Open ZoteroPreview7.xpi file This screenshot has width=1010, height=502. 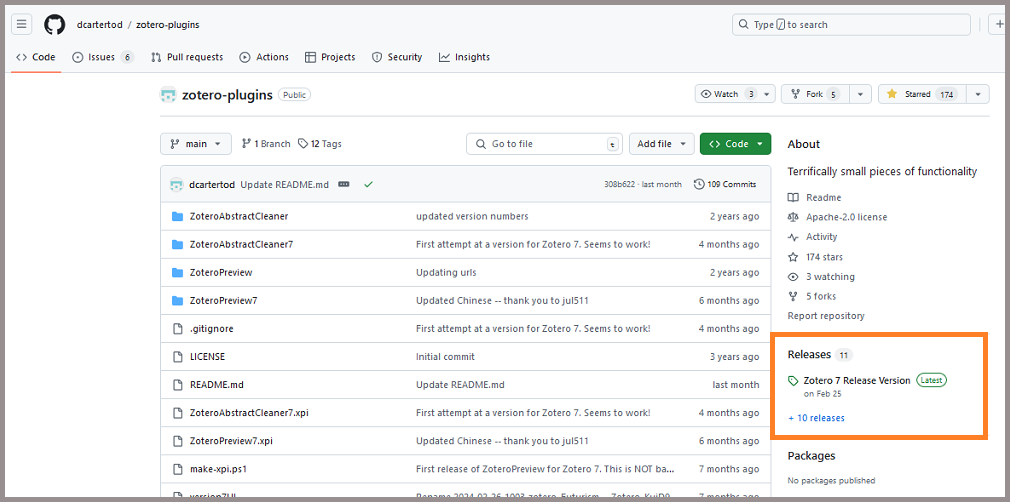[x=231, y=441]
